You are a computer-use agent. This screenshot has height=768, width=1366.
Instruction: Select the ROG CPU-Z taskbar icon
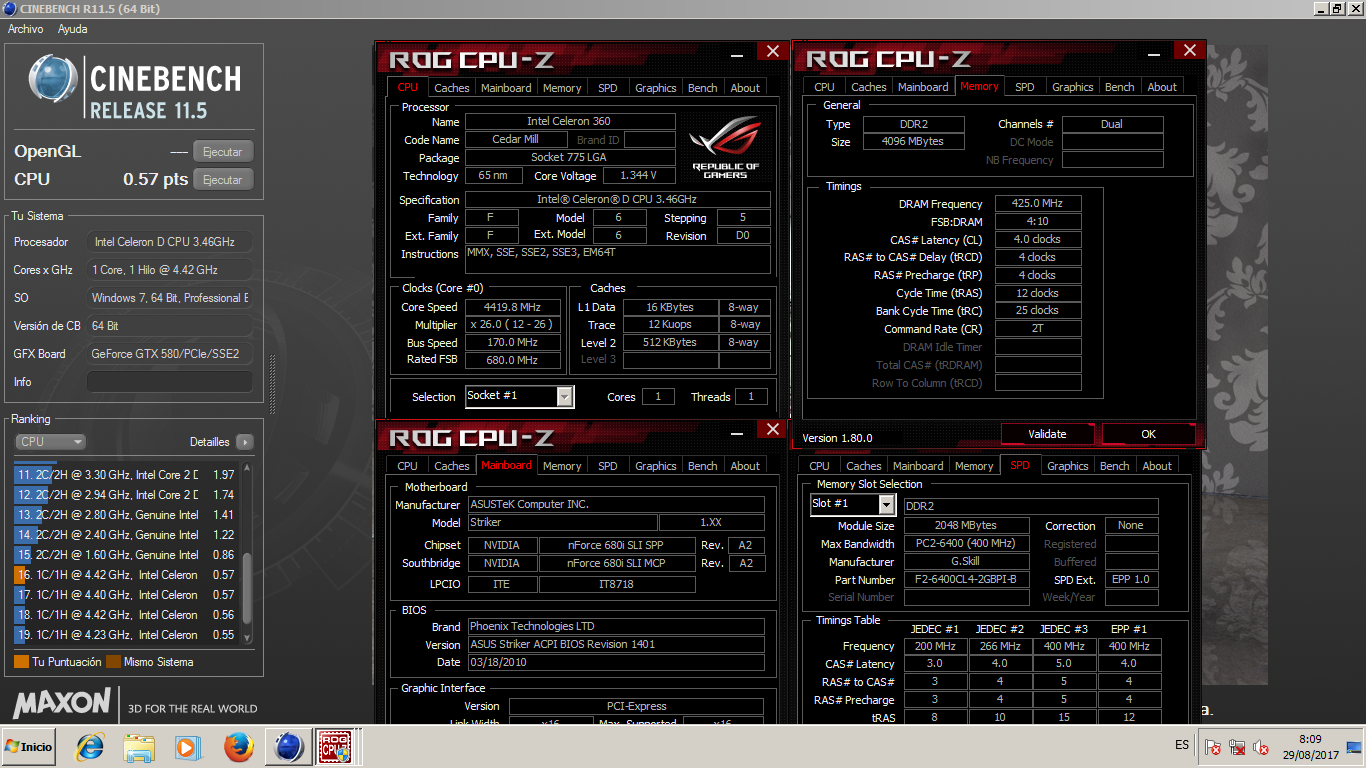point(335,746)
